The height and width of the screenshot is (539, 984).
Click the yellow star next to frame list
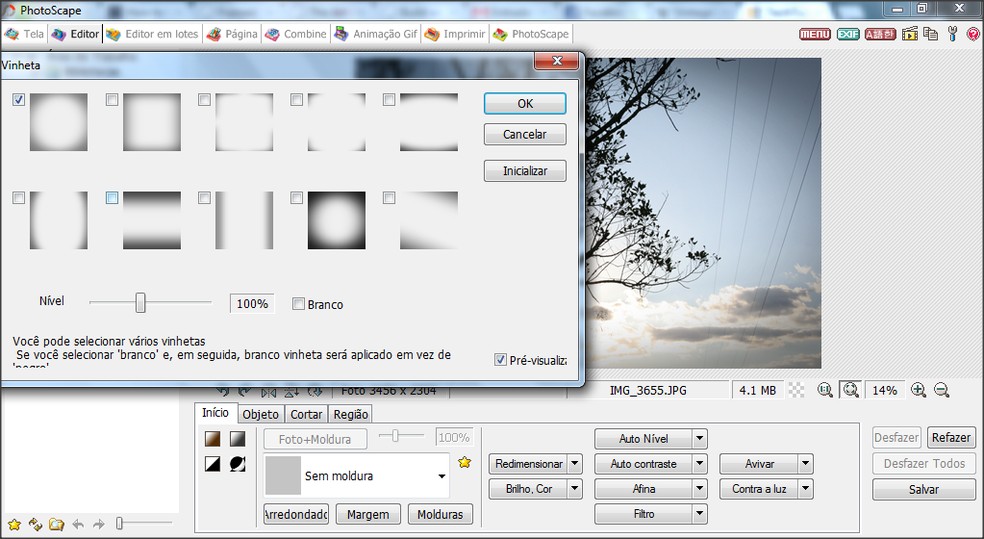(x=464, y=462)
